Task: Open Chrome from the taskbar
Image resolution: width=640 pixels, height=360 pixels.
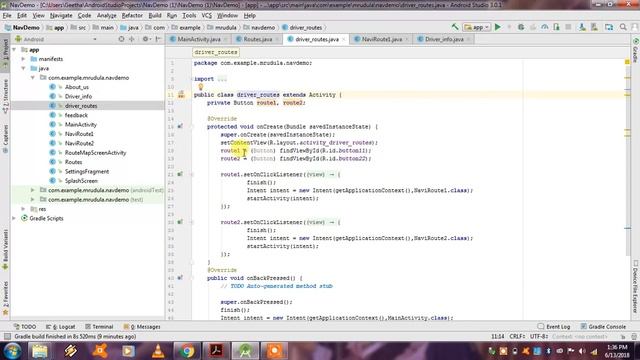Action: (x=187, y=351)
